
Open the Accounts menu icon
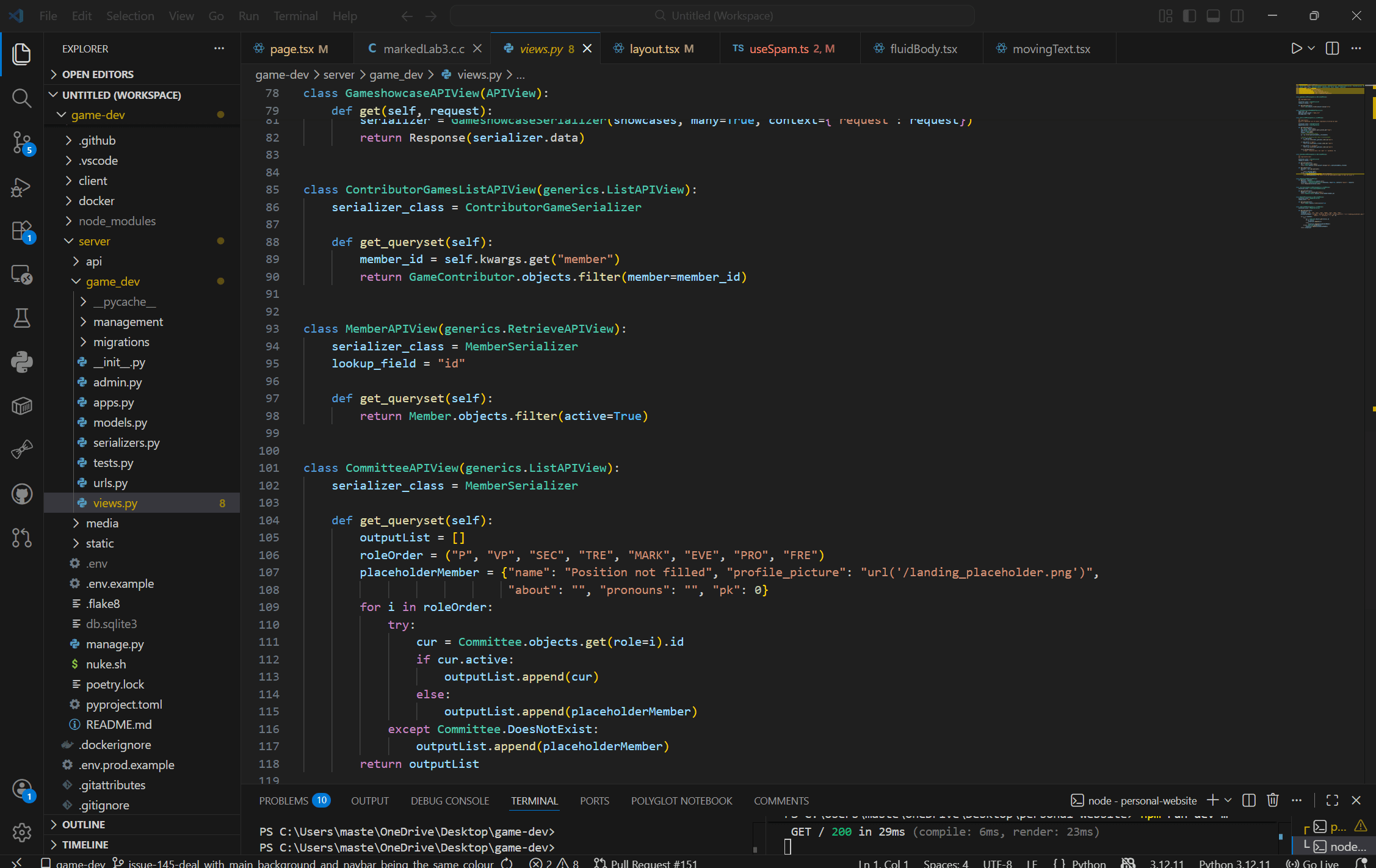[x=21, y=789]
